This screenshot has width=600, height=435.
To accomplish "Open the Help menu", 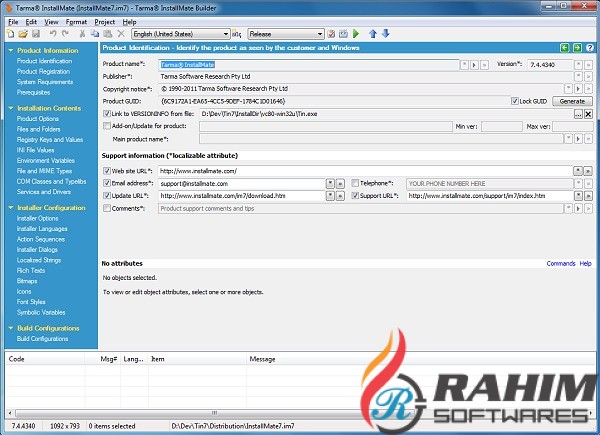I will pos(129,22).
